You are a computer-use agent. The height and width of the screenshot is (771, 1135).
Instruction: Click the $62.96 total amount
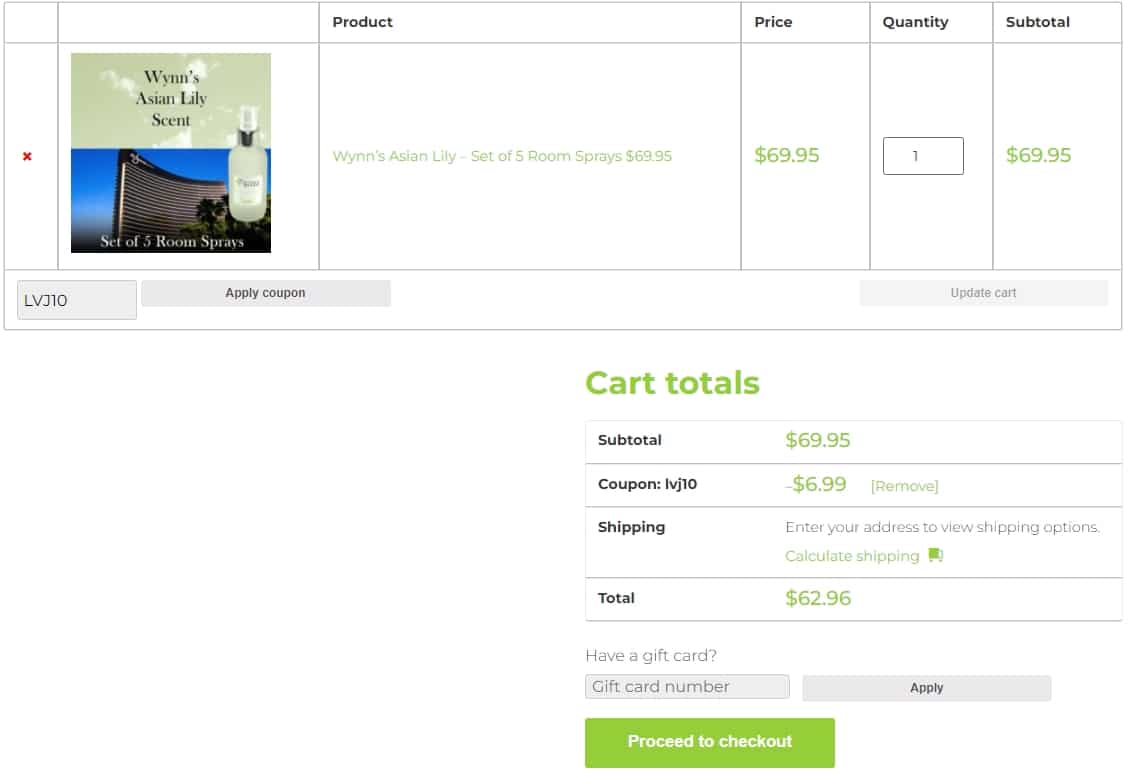click(818, 599)
